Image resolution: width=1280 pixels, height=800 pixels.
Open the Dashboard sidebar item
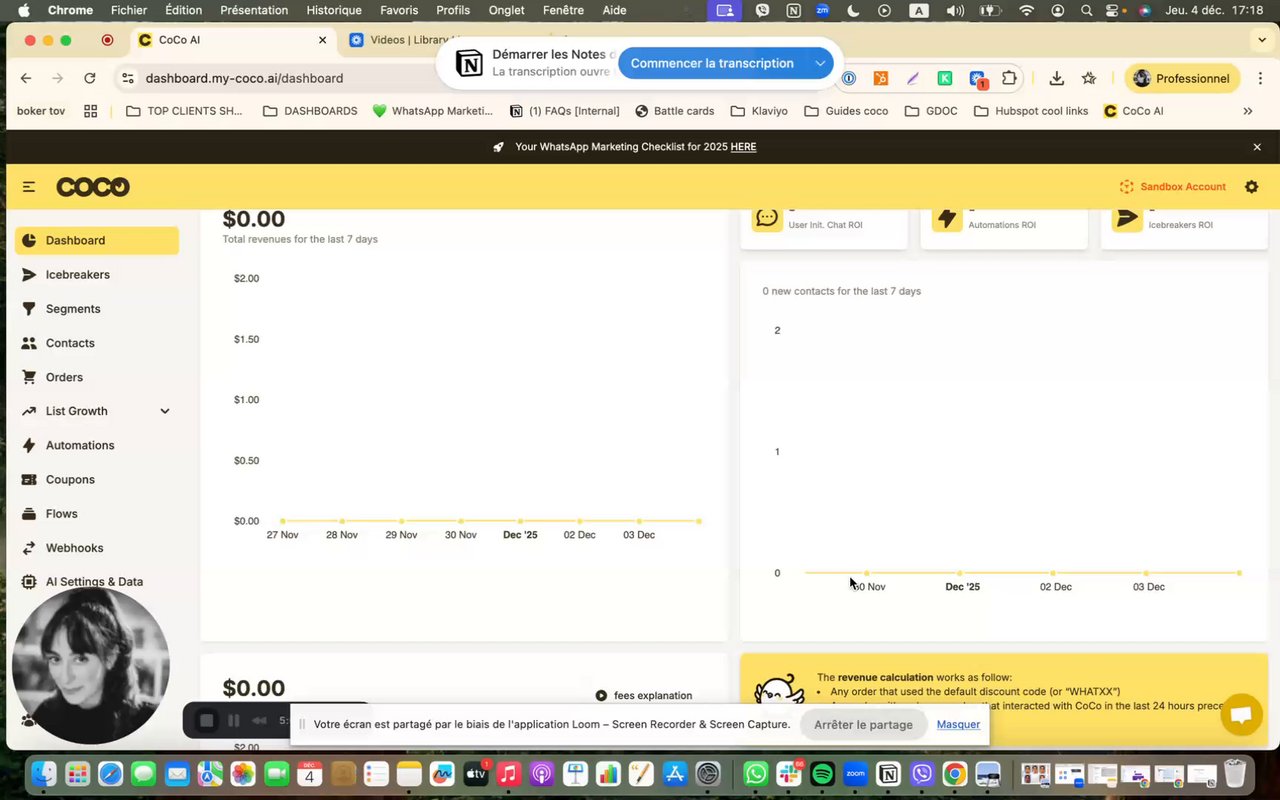pyautogui.click(x=97, y=240)
